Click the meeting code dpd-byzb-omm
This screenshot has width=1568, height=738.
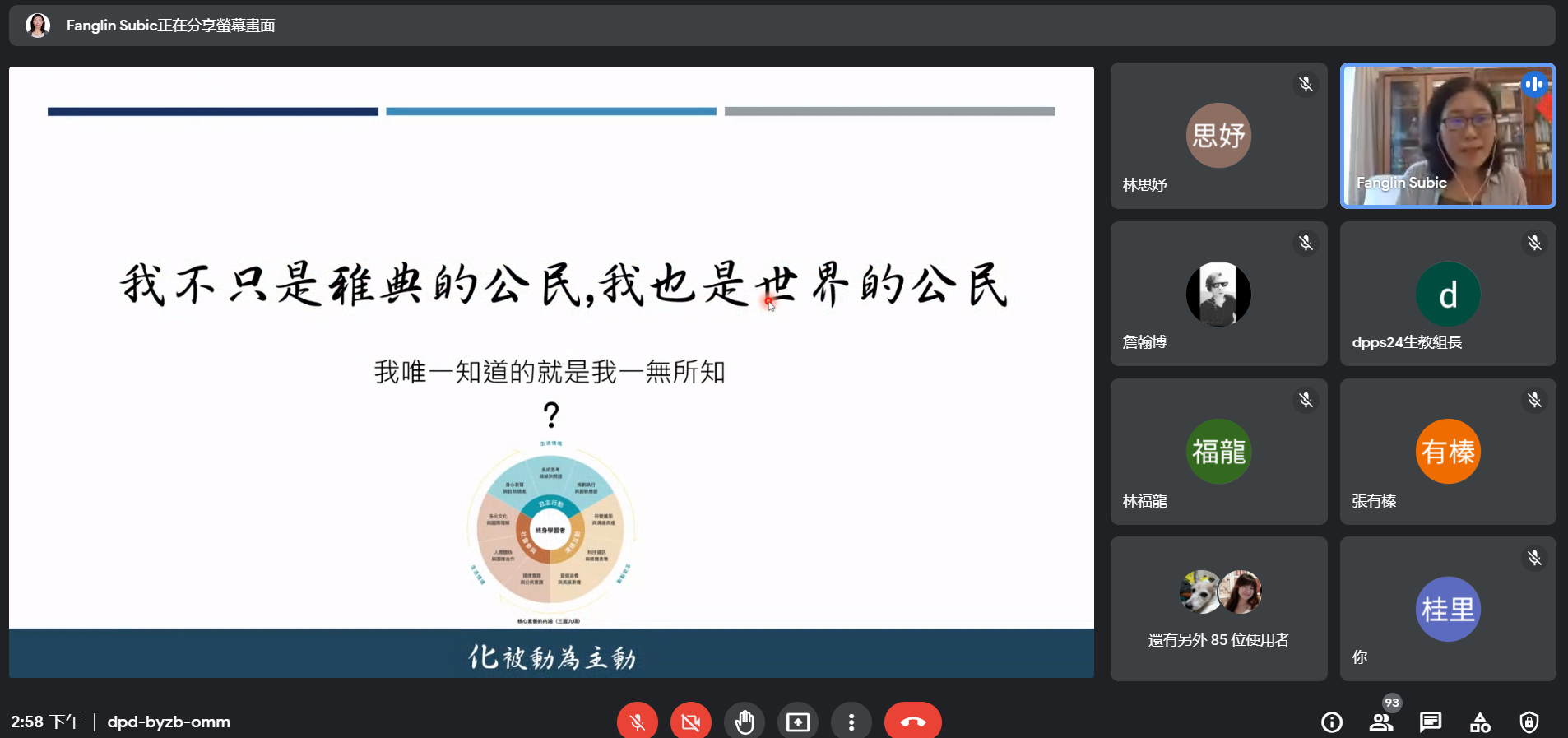coord(169,722)
